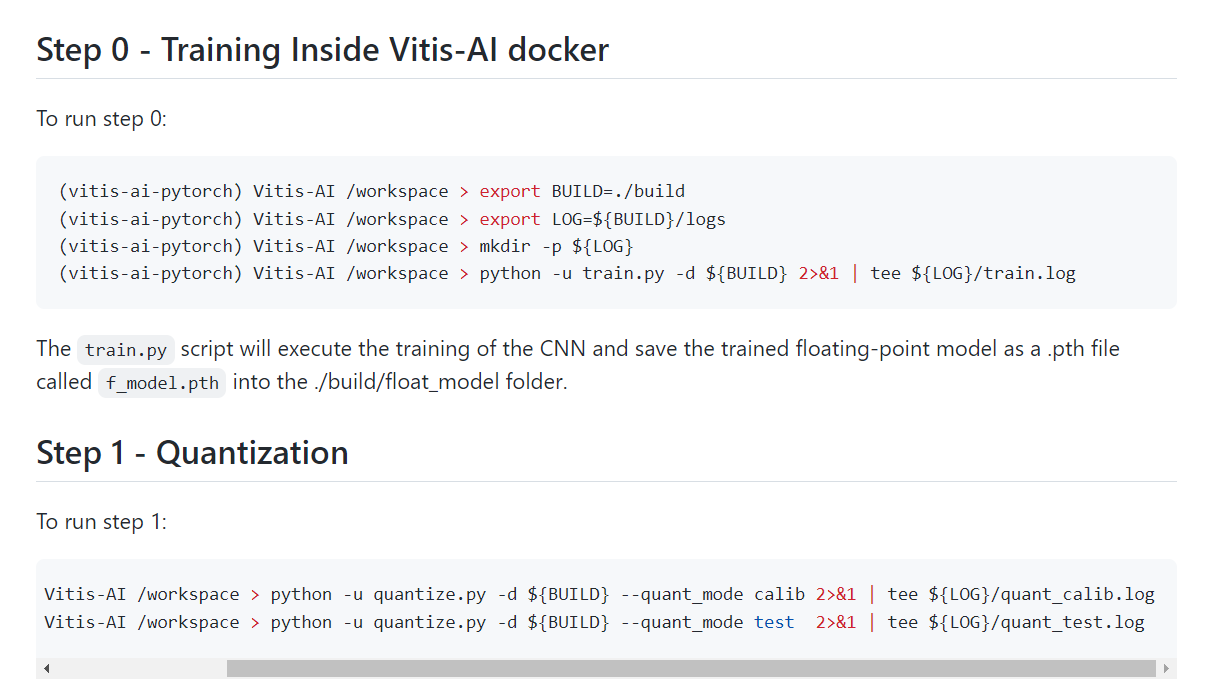Screen dimensions: 1211x681
Task: Click the "tee ${LOG}/quant_test.log" text
Action: [x=1016, y=622]
